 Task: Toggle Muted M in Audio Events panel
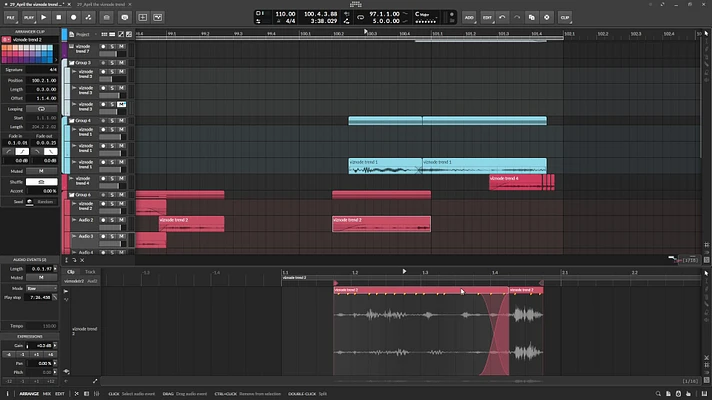point(41,277)
